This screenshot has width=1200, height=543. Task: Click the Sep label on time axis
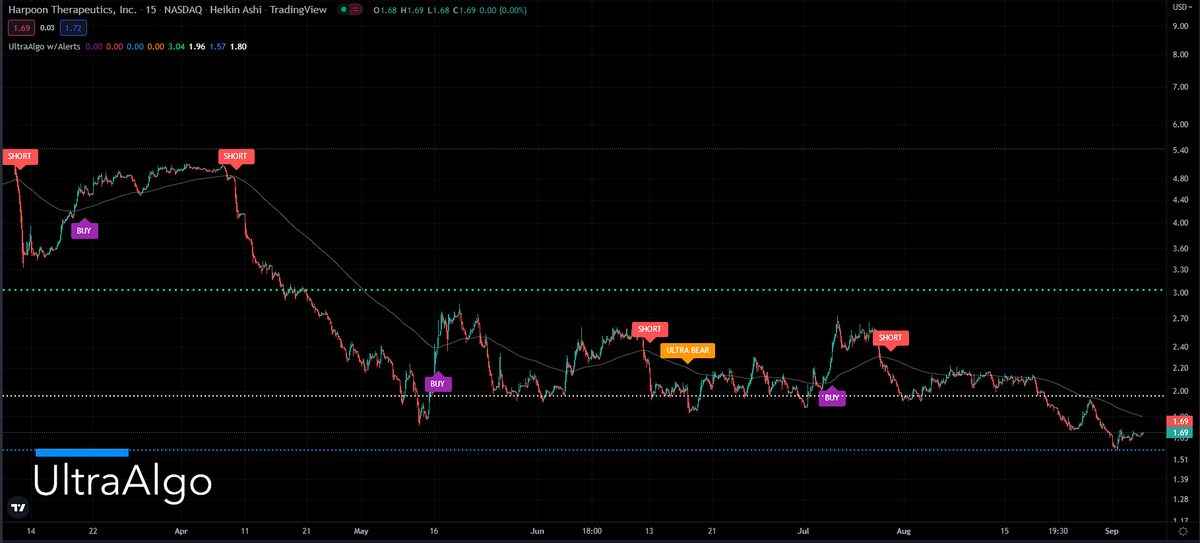1111,532
